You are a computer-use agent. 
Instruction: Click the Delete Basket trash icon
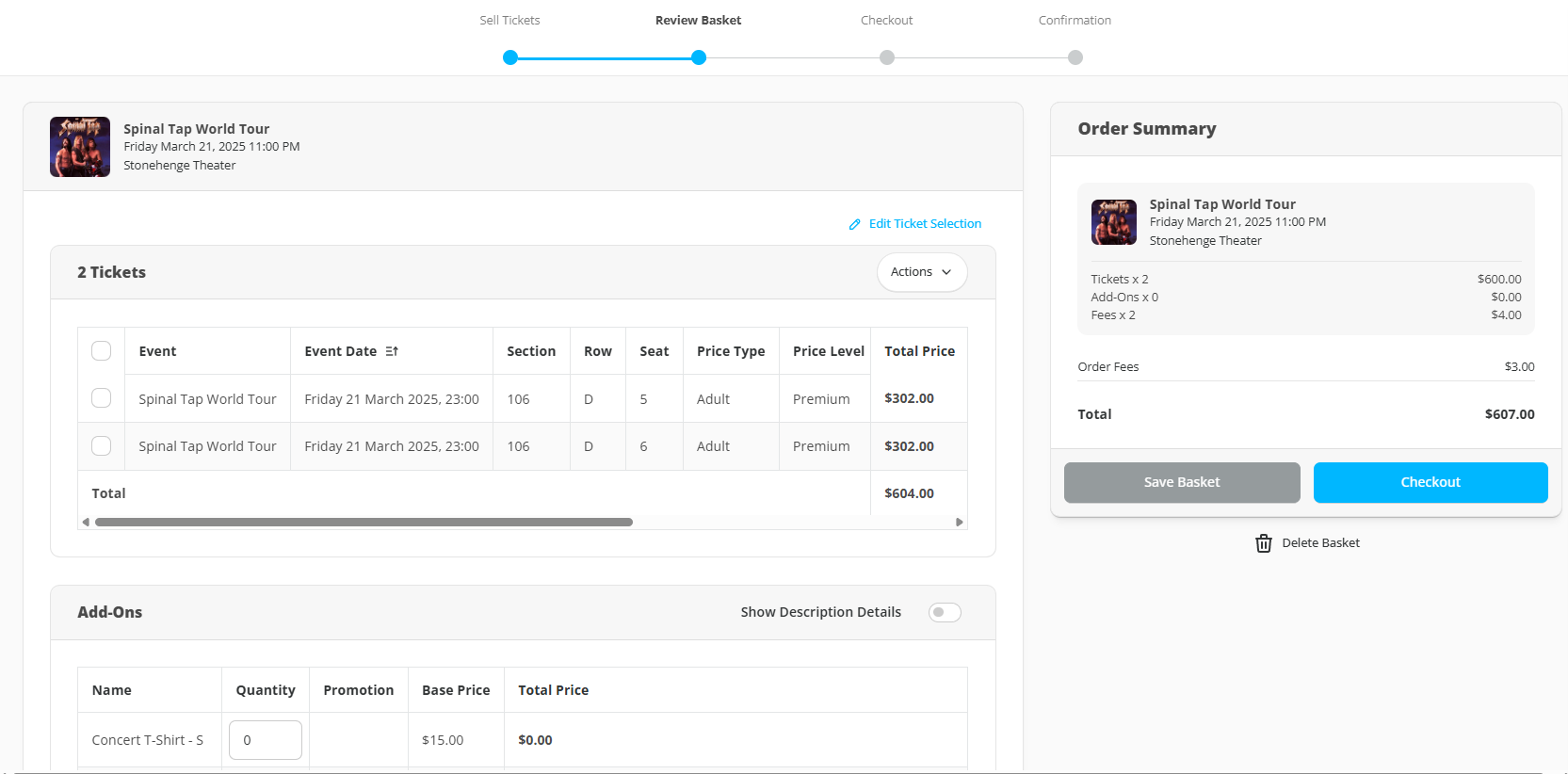1264,543
